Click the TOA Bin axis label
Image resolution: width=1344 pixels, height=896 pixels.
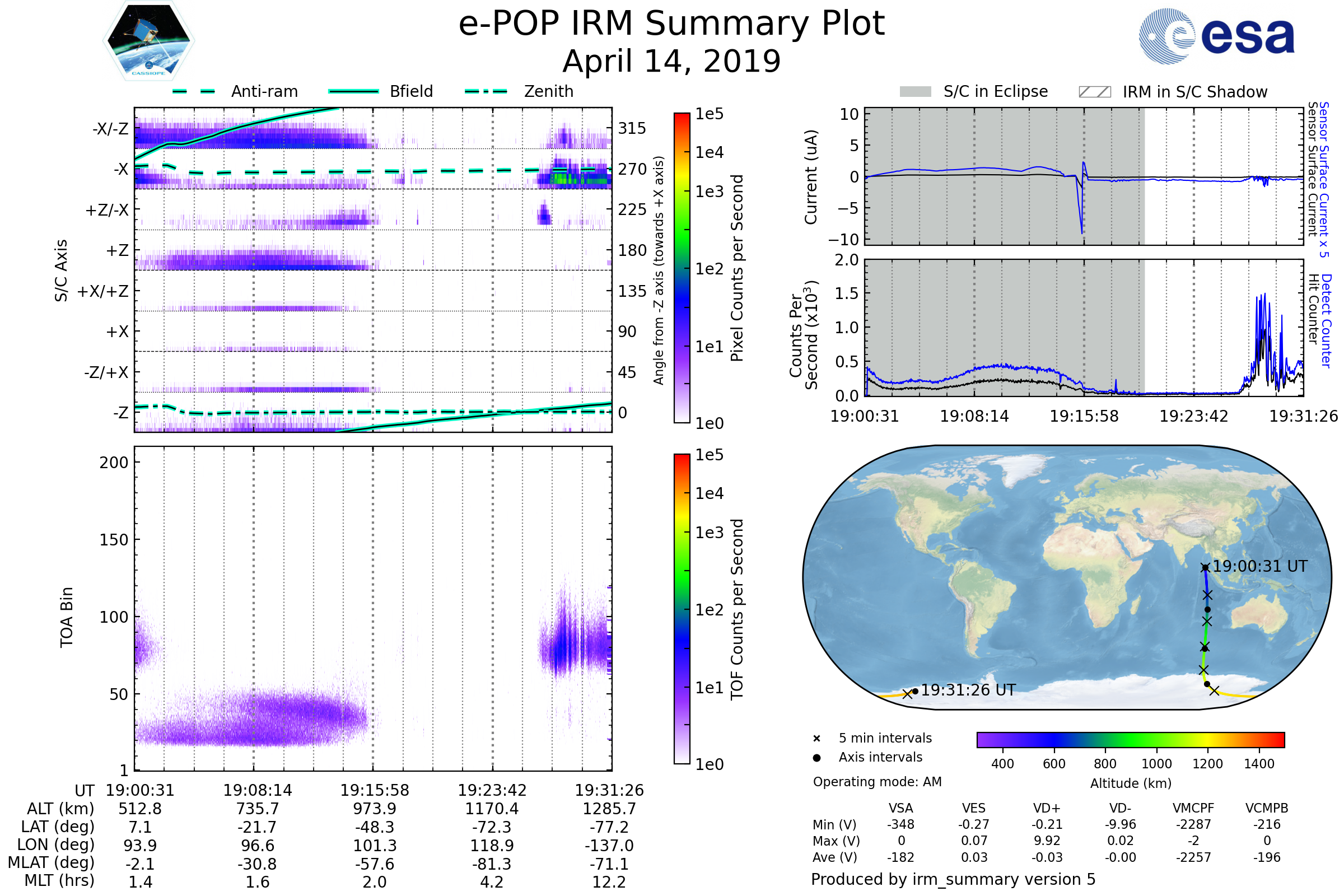[67, 617]
